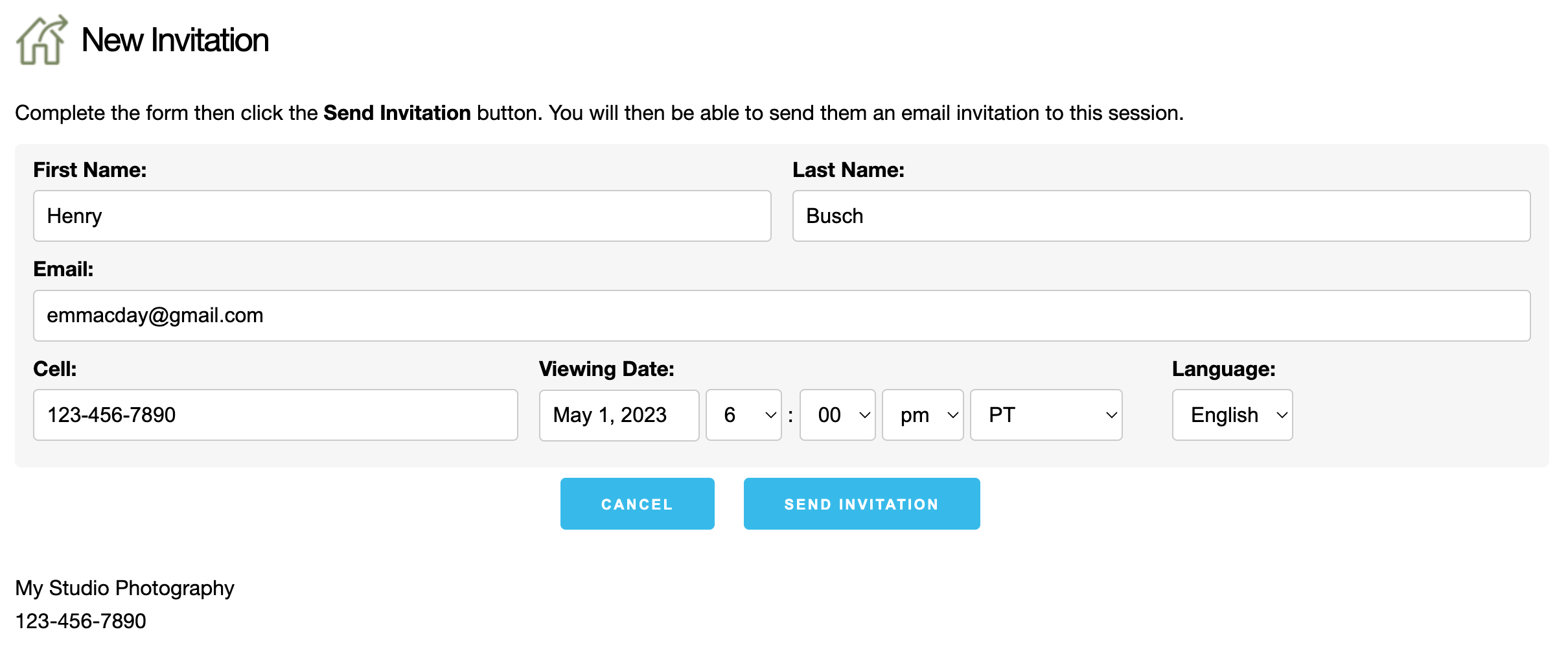Viewport: 1568px width, 647px height.
Task: Open the am/pm dropdown
Action: click(923, 415)
